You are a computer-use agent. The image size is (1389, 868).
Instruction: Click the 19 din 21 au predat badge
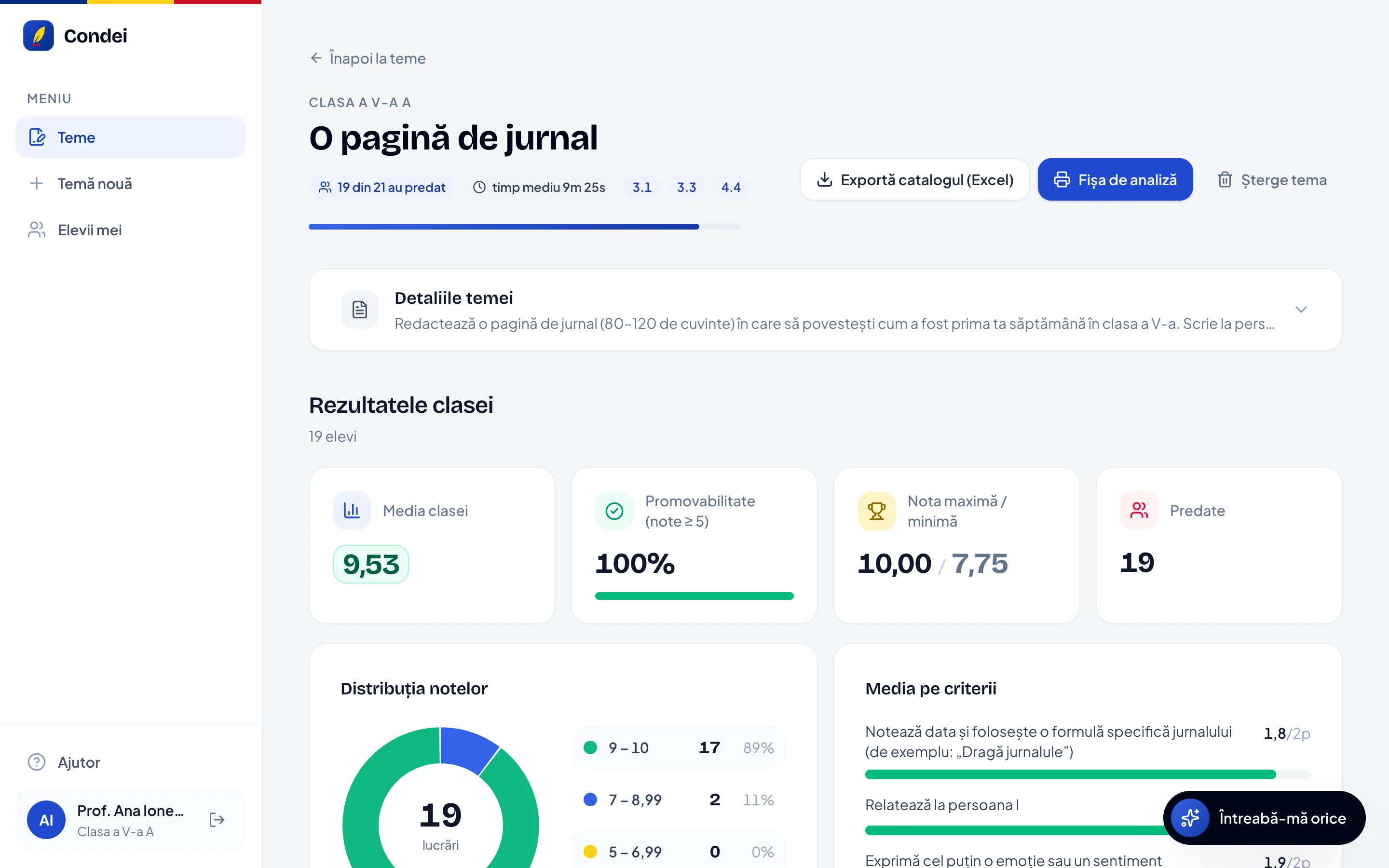[381, 187]
